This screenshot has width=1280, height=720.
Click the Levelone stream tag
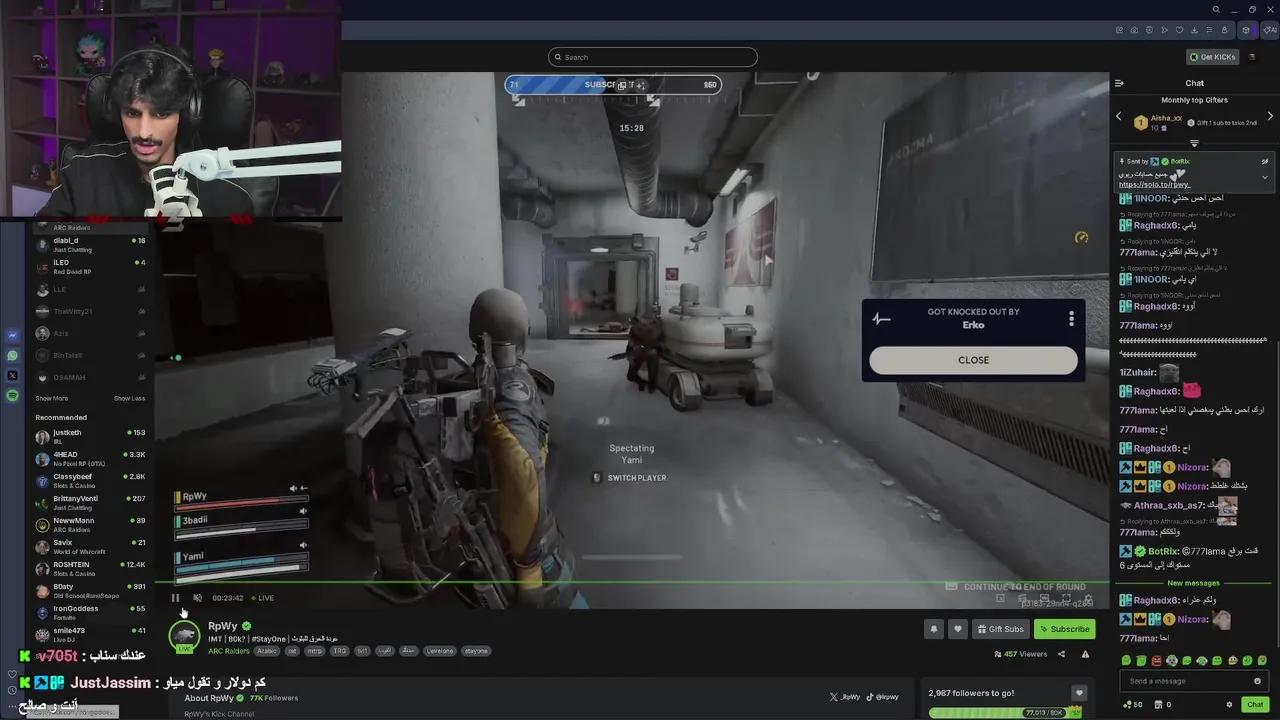pos(440,651)
